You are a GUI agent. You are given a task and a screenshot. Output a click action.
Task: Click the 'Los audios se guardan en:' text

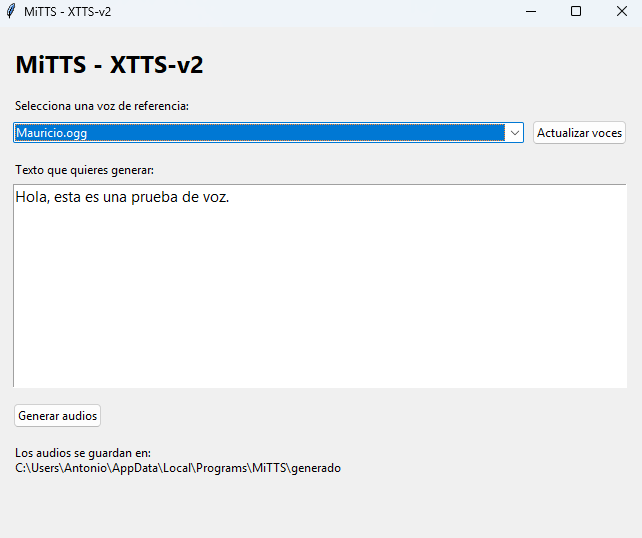(83, 453)
